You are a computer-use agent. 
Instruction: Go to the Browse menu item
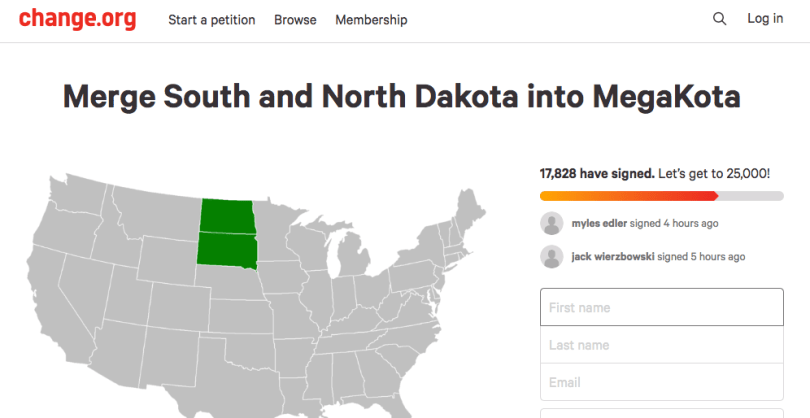295,20
